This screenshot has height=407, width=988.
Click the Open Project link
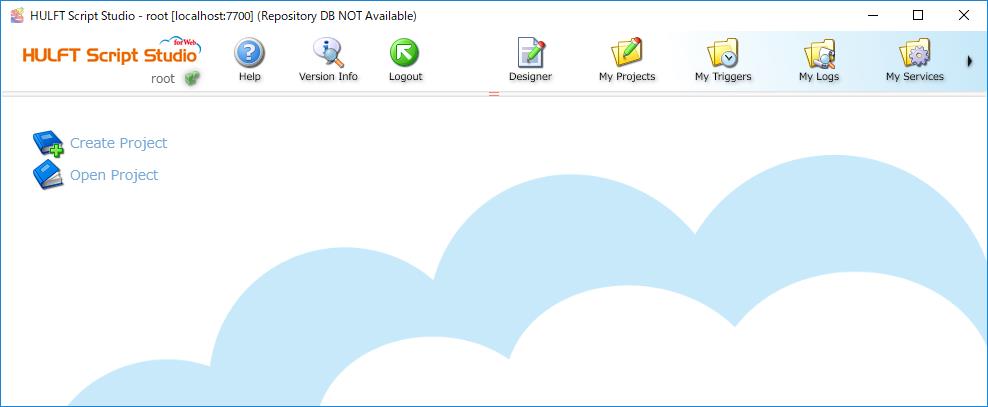point(114,175)
